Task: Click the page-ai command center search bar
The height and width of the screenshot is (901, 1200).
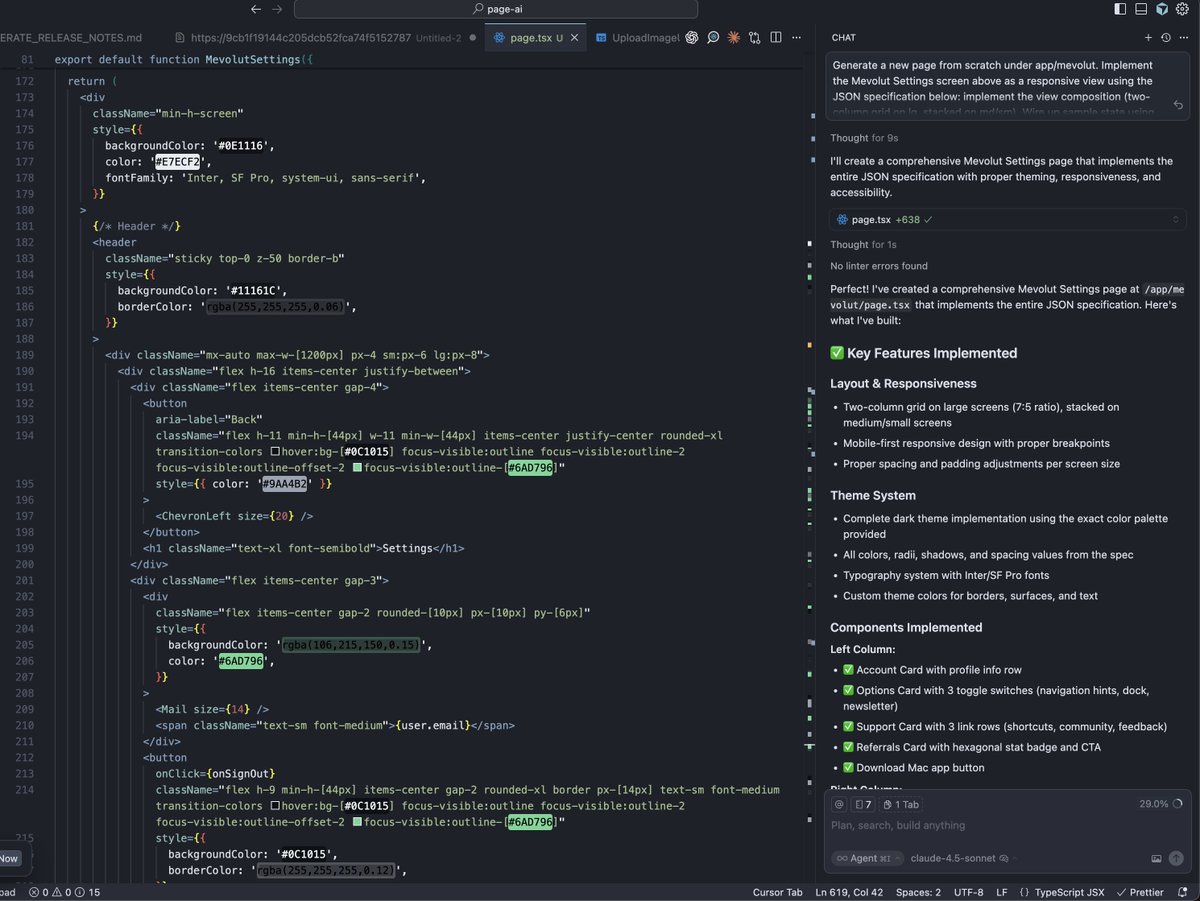Action: [x=496, y=9]
